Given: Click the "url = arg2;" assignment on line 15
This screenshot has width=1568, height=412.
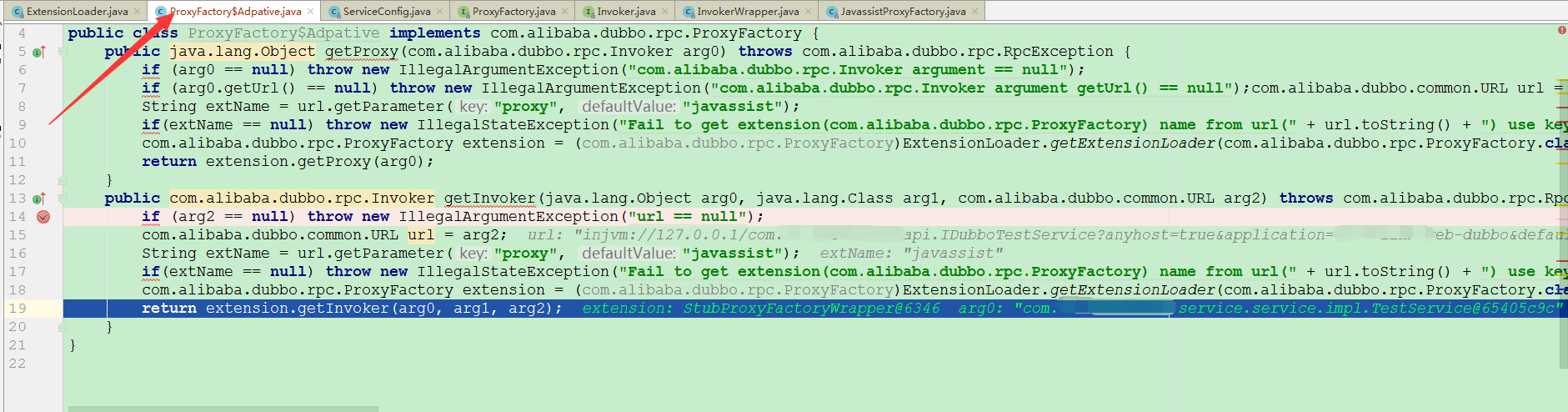Looking at the screenshot, I should coord(457,235).
